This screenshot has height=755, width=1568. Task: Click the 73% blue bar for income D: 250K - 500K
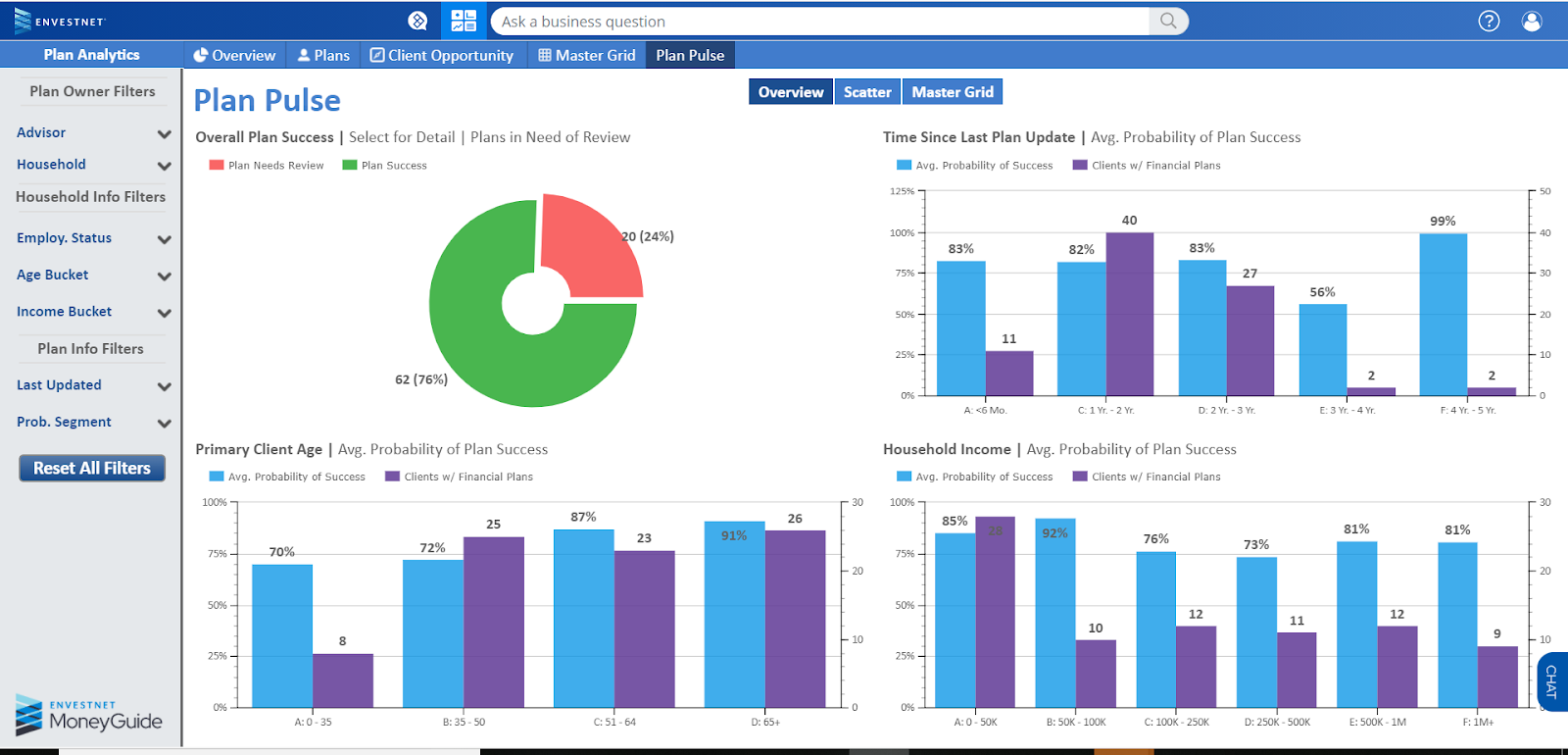coord(1256,632)
